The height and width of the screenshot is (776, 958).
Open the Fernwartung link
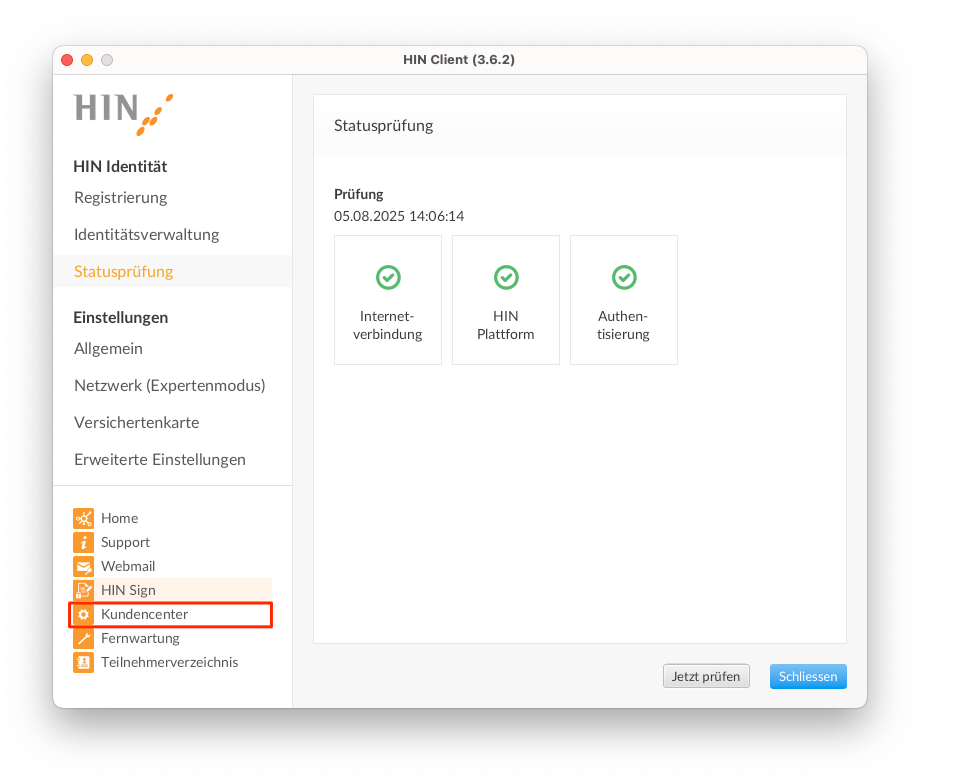coord(141,639)
